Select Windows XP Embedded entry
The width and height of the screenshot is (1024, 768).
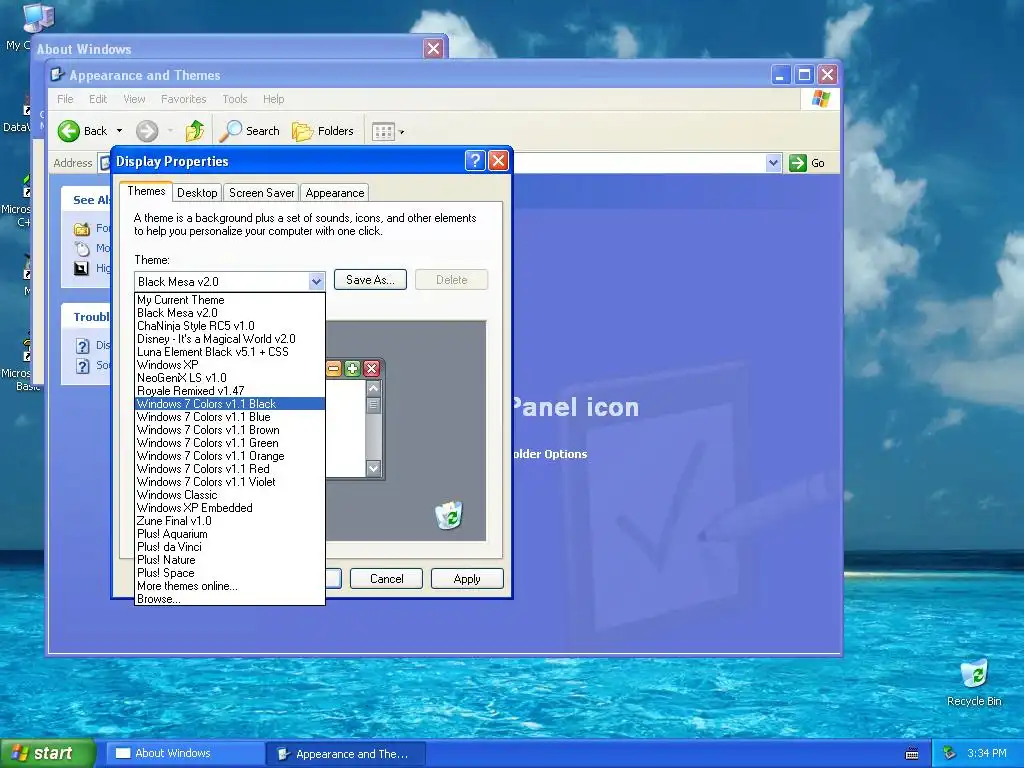229,508
